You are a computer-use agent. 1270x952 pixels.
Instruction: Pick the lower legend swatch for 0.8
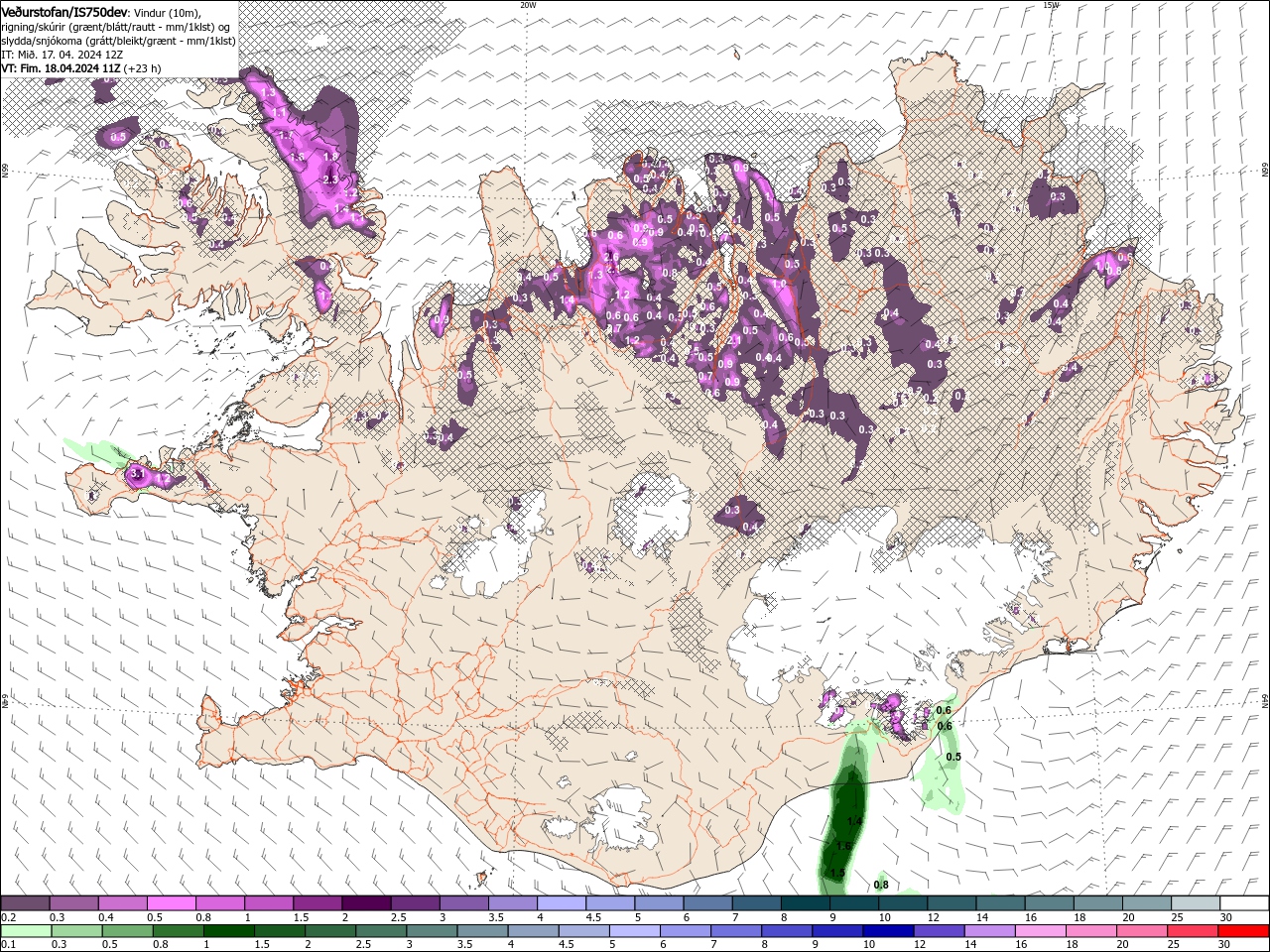pos(178,931)
